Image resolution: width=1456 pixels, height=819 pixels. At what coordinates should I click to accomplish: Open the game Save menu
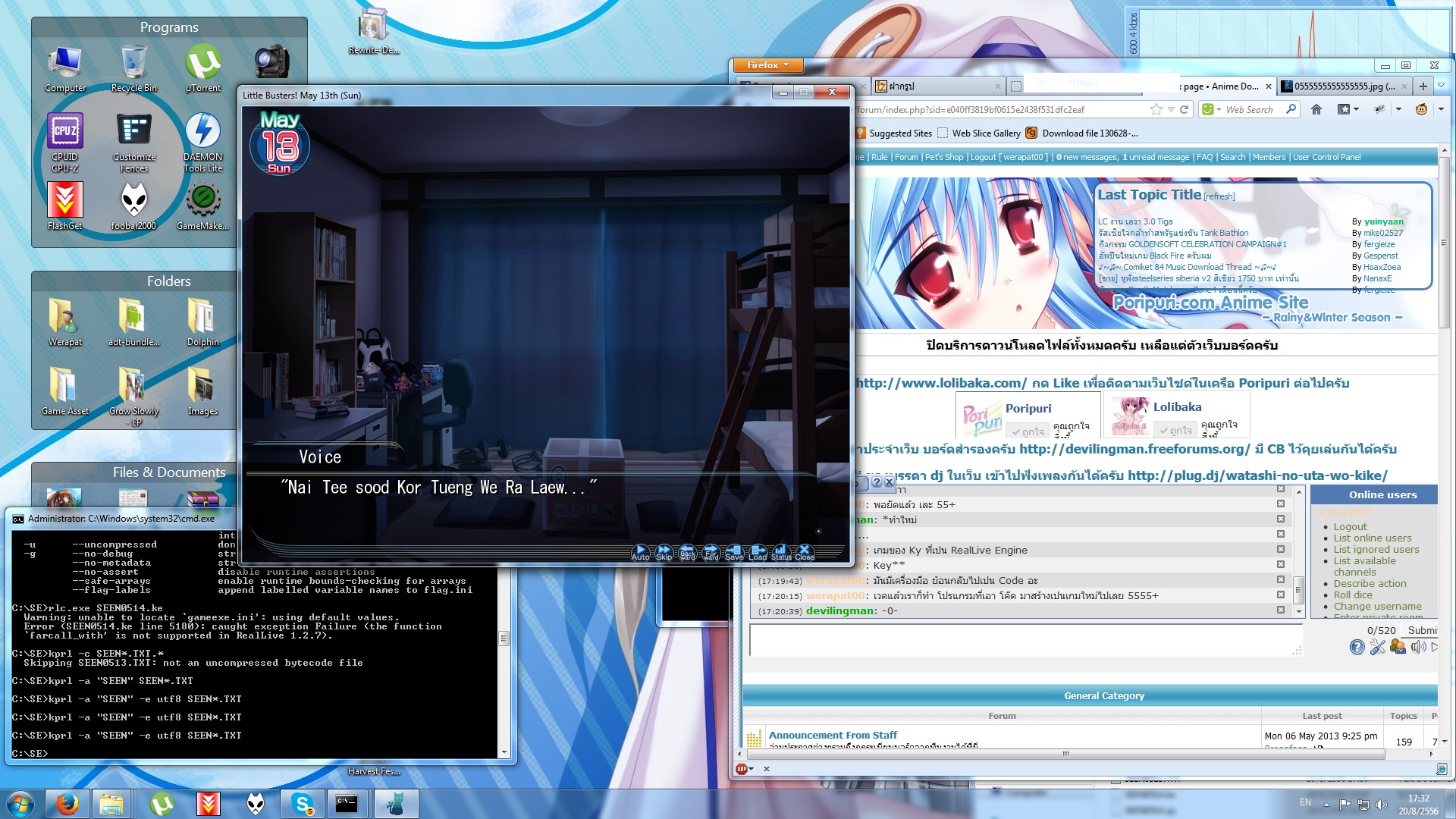[734, 552]
